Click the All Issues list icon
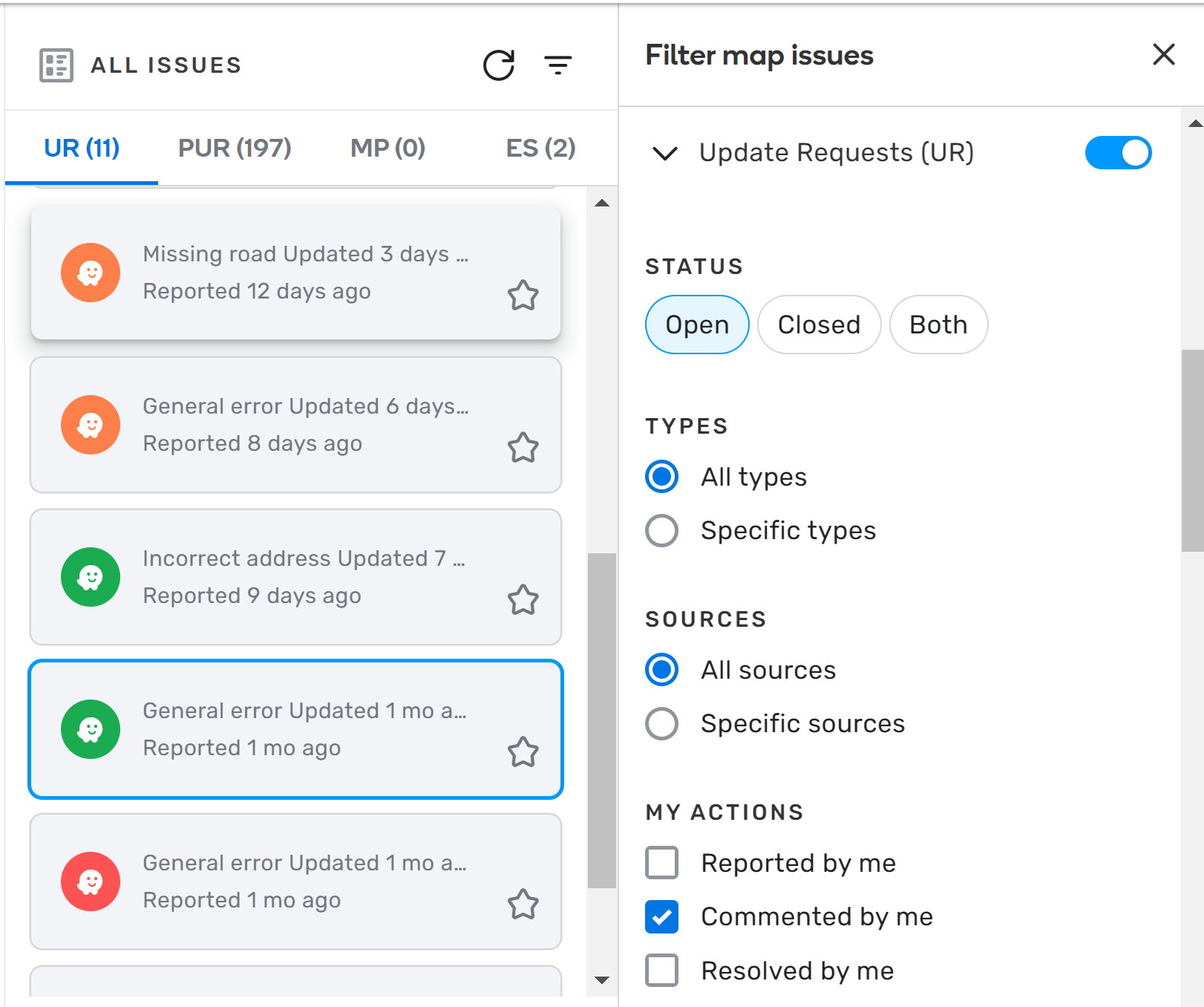 click(56, 65)
